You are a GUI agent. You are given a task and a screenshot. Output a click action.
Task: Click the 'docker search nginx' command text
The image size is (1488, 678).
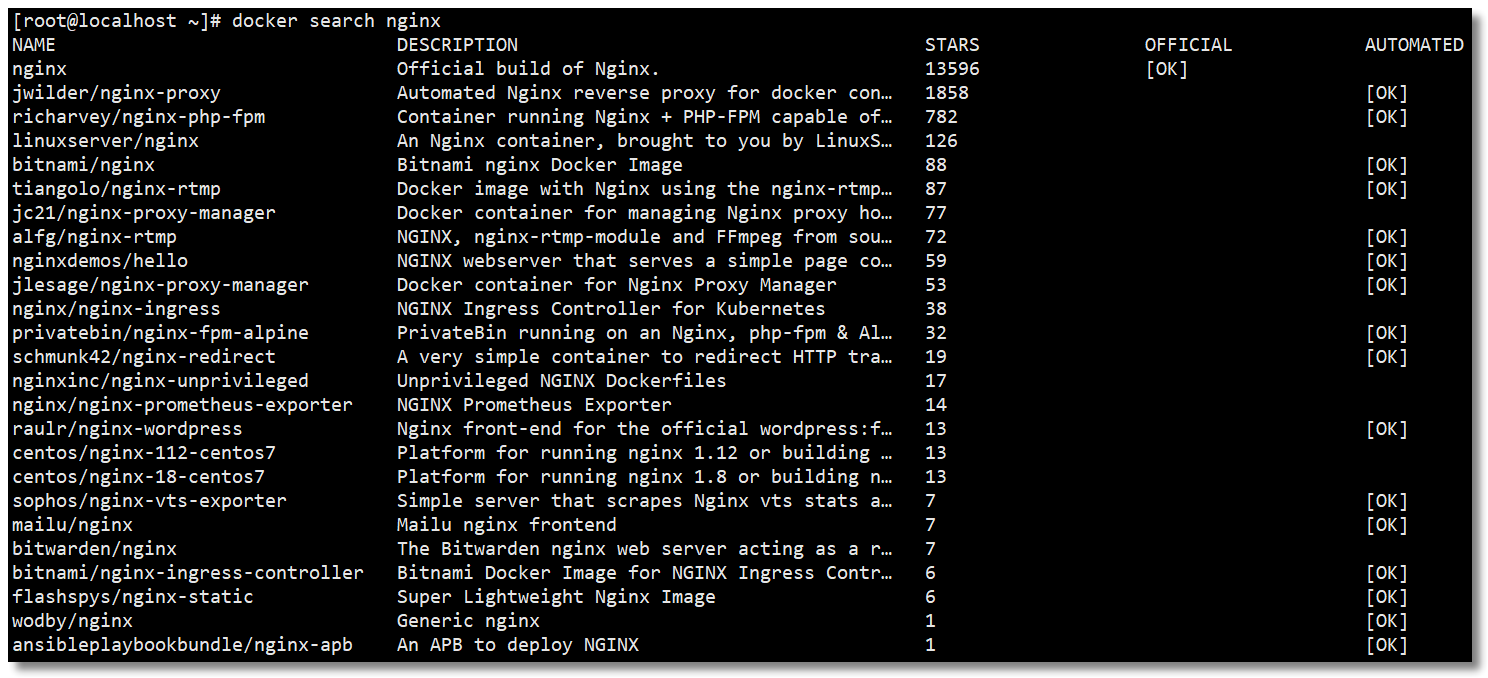pyautogui.click(x=336, y=21)
